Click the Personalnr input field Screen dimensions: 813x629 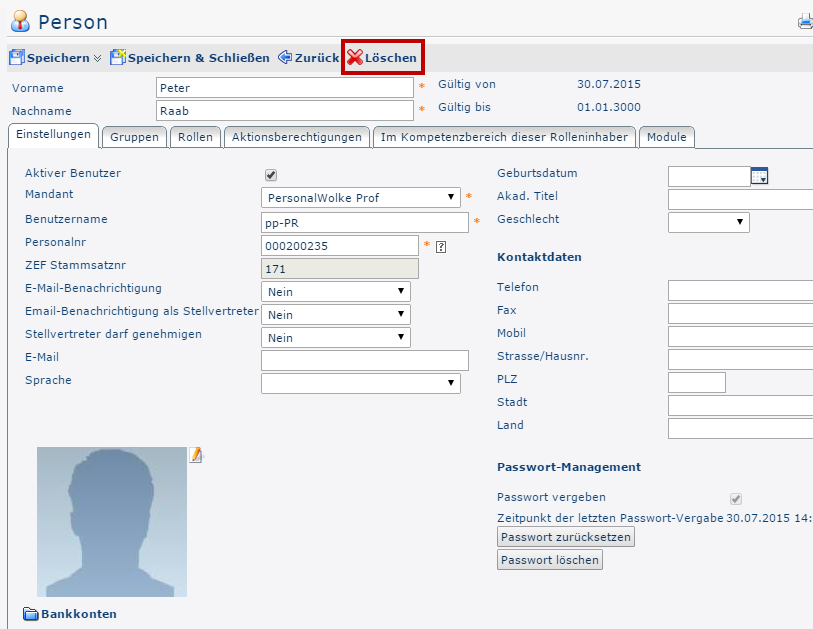340,246
